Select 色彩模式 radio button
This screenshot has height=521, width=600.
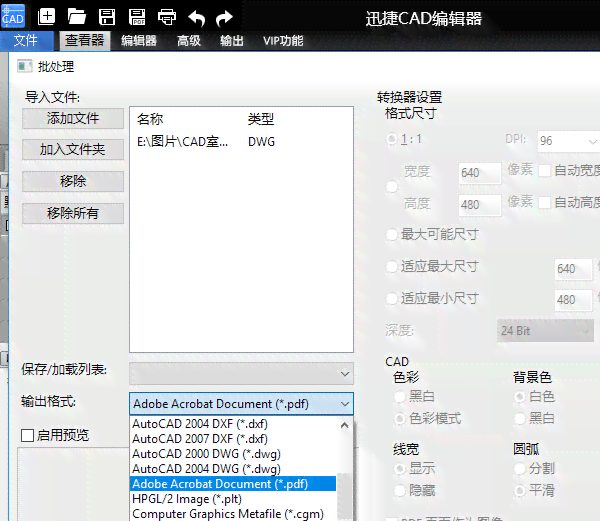click(x=399, y=419)
